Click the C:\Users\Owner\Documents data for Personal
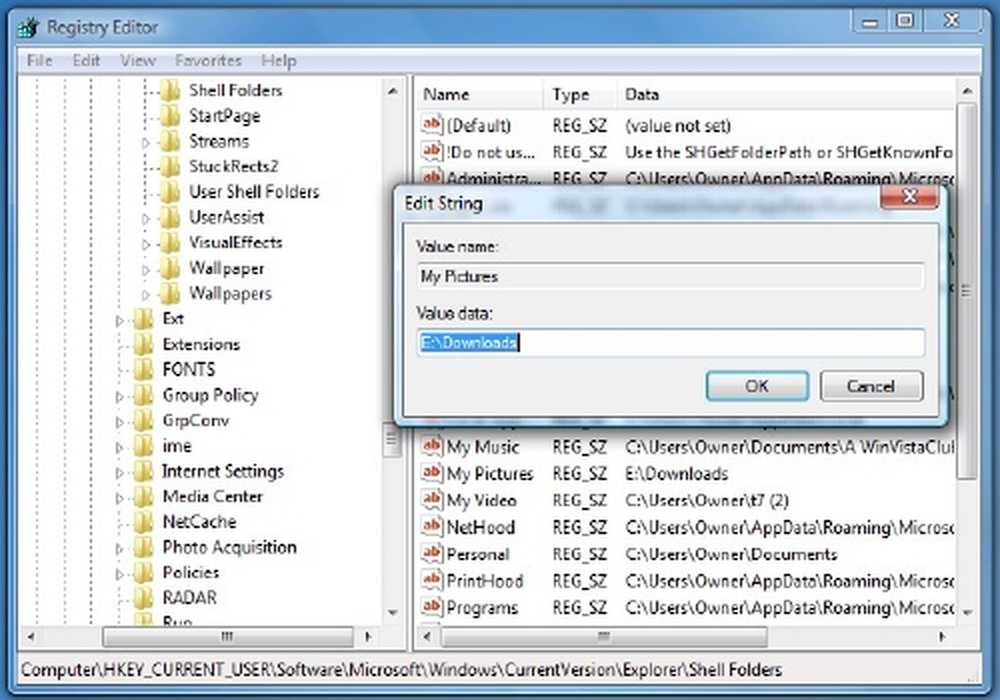Image resolution: width=1000 pixels, height=700 pixels. pyautogui.click(x=731, y=554)
